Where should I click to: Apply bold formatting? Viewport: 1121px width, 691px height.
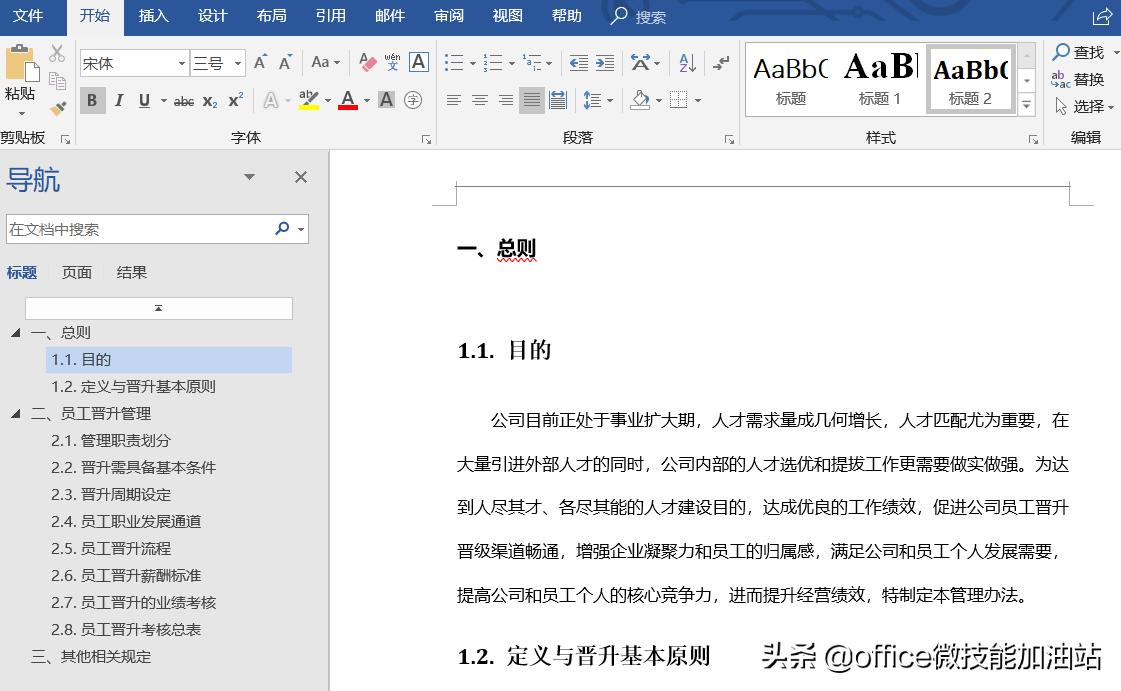tap(92, 100)
